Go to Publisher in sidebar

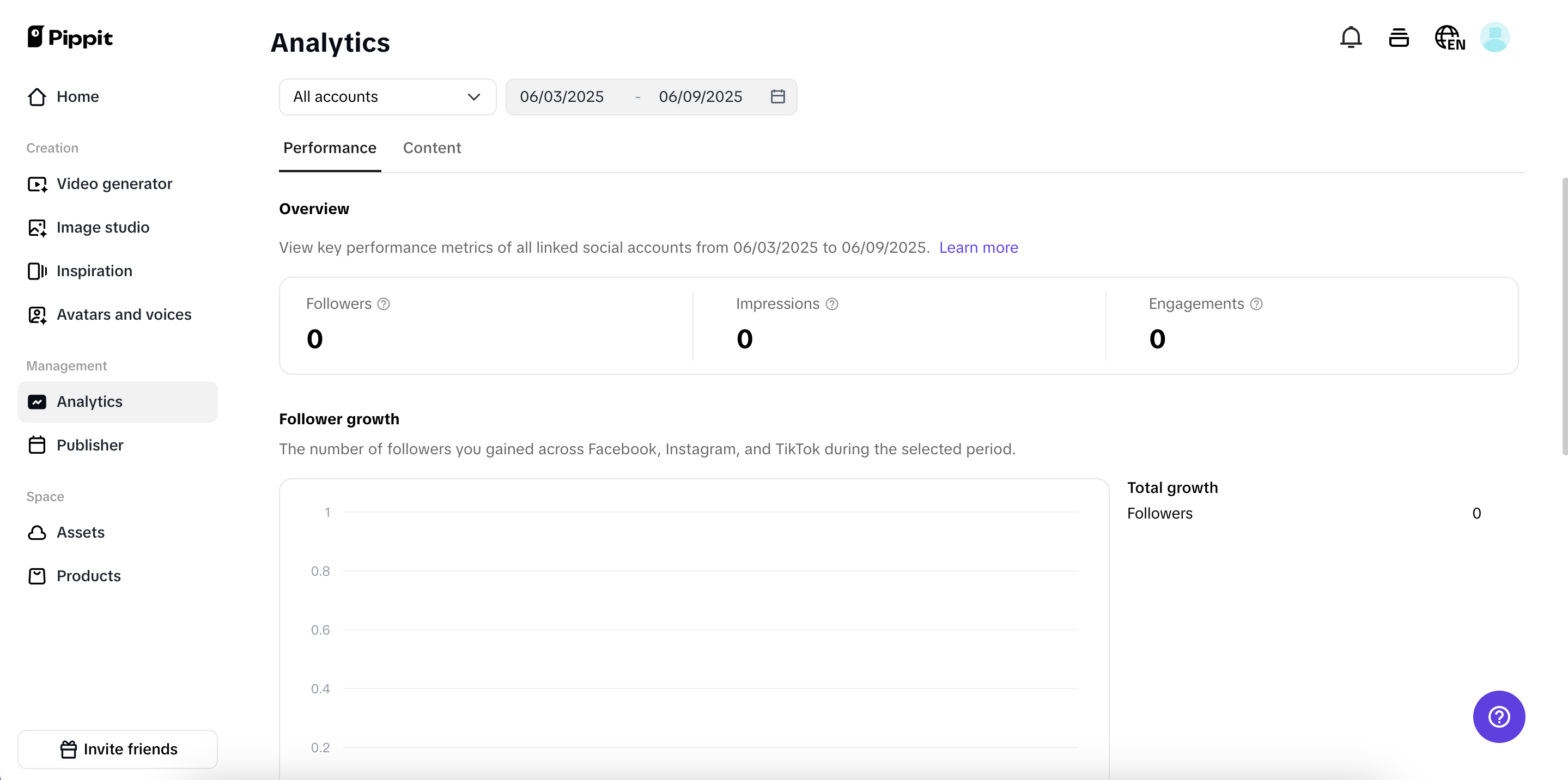point(90,446)
